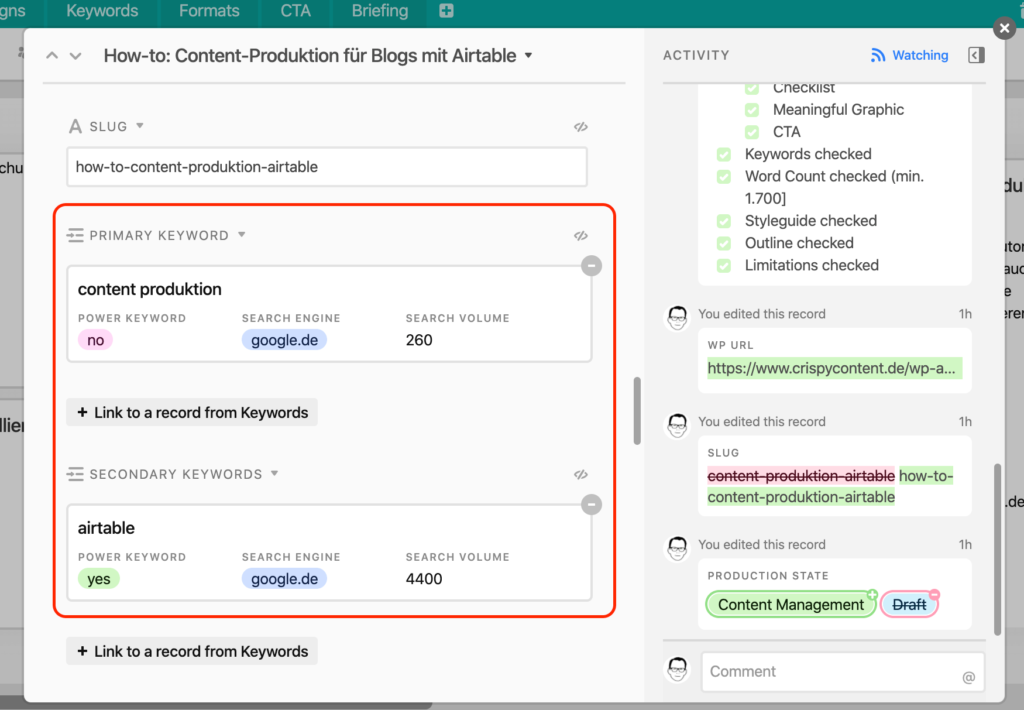The height and width of the screenshot is (710, 1024).
Task: Click google.de tag in content produktion card
Action: (284, 340)
